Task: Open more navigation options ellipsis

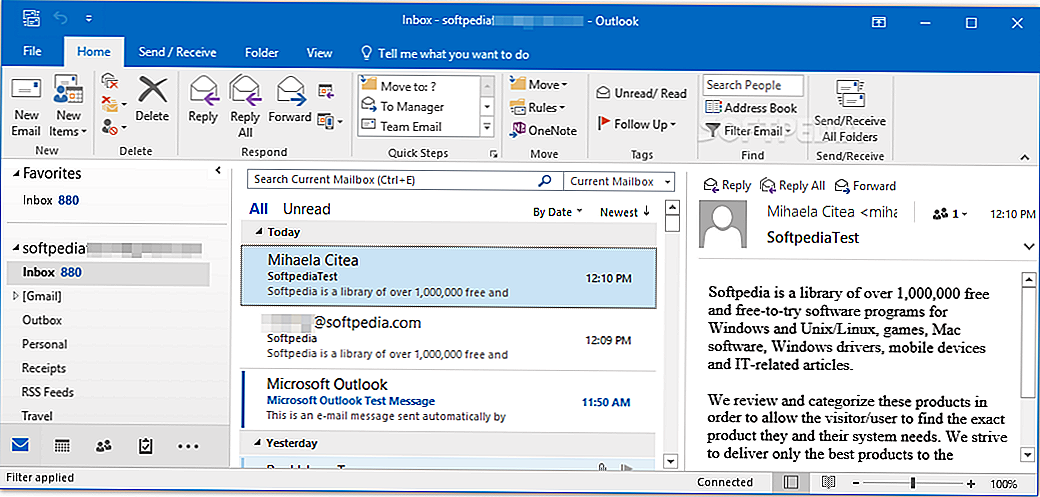Action: coord(188,447)
